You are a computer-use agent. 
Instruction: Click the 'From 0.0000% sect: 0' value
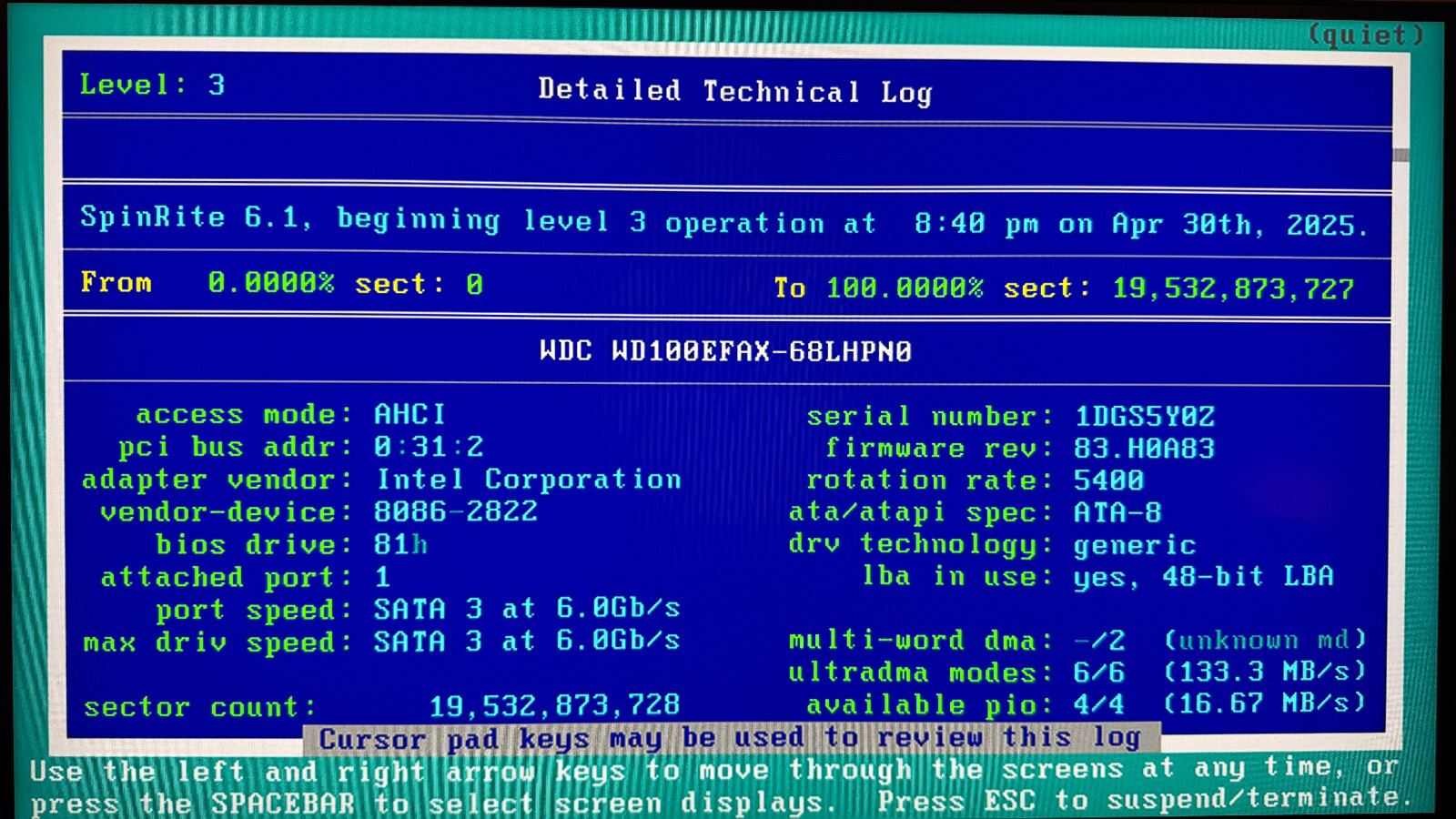(x=281, y=283)
